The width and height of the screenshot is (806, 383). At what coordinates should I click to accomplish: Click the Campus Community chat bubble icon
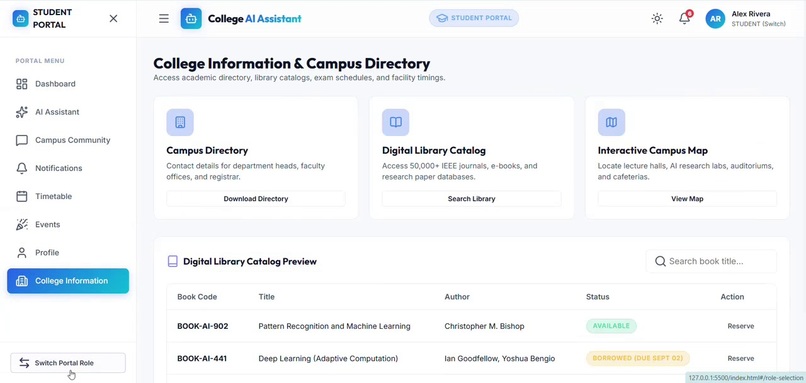[x=22, y=140]
